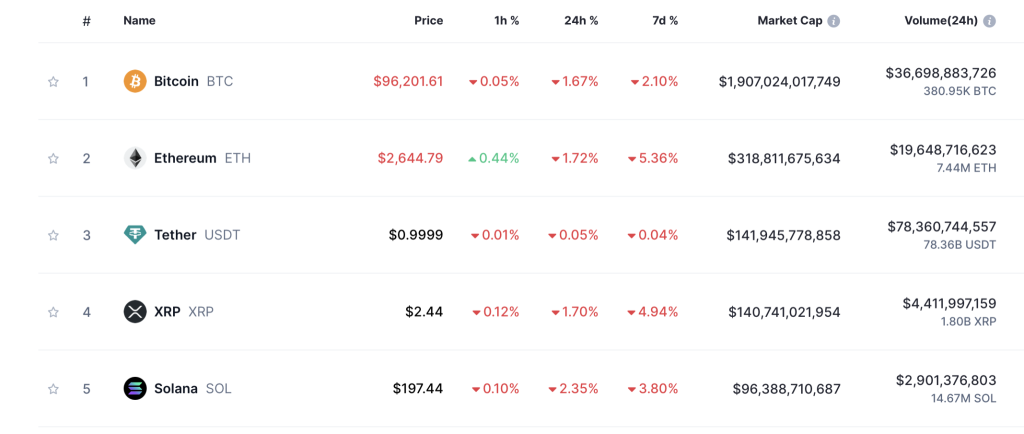Screen dimensions: 1024x434
Task: Click Ethereum's 7.44M ETH volume figure
Action: [967, 168]
